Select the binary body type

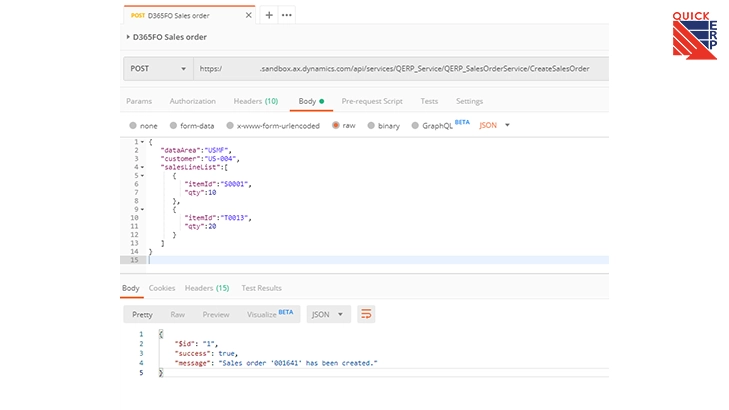point(371,126)
